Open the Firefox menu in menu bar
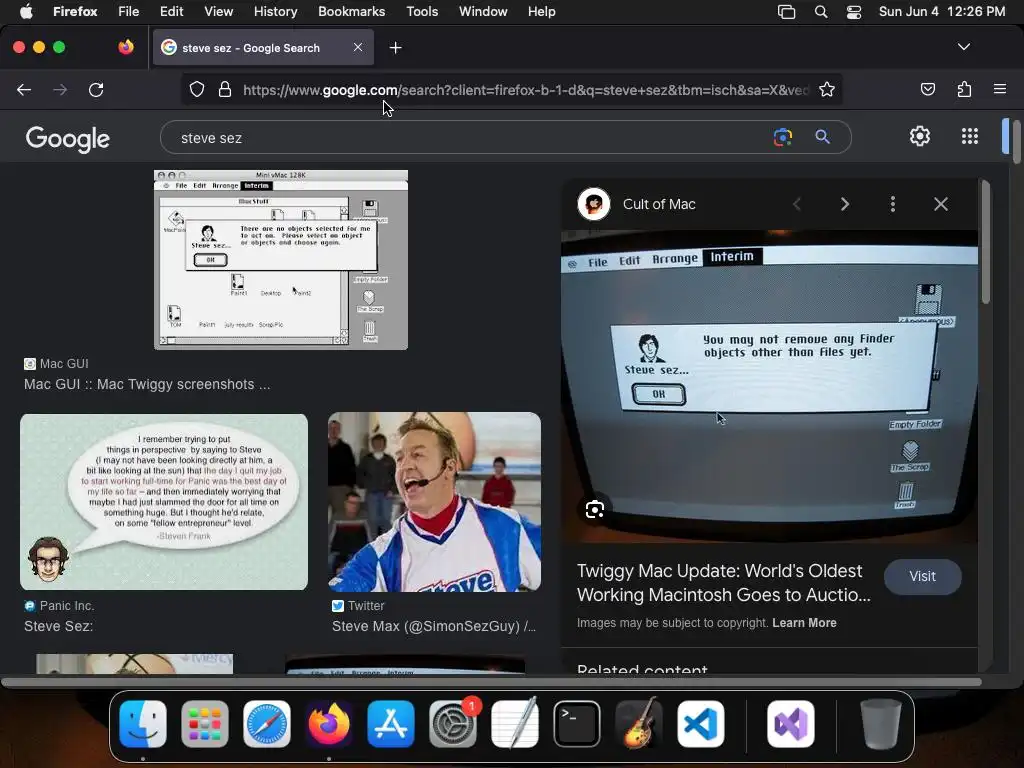Screen dimensions: 1024x768 point(75,11)
